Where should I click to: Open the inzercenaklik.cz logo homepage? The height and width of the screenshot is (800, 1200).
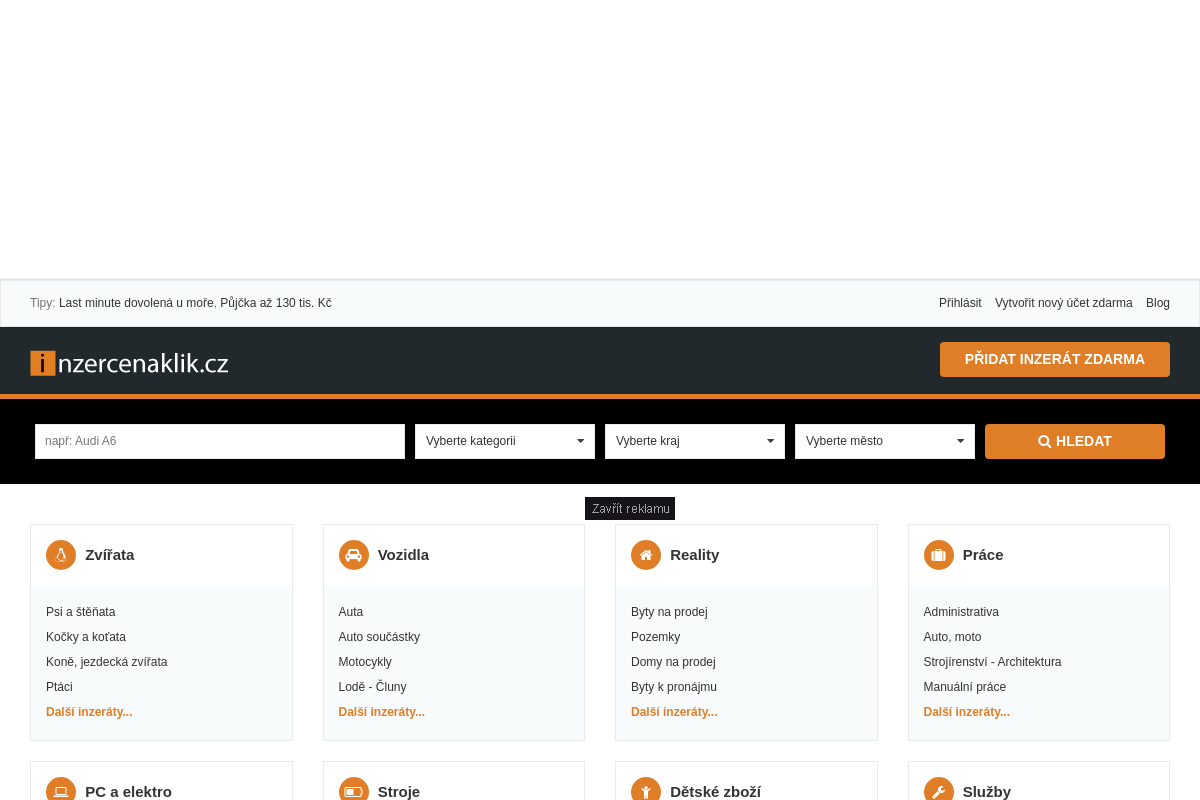(130, 363)
